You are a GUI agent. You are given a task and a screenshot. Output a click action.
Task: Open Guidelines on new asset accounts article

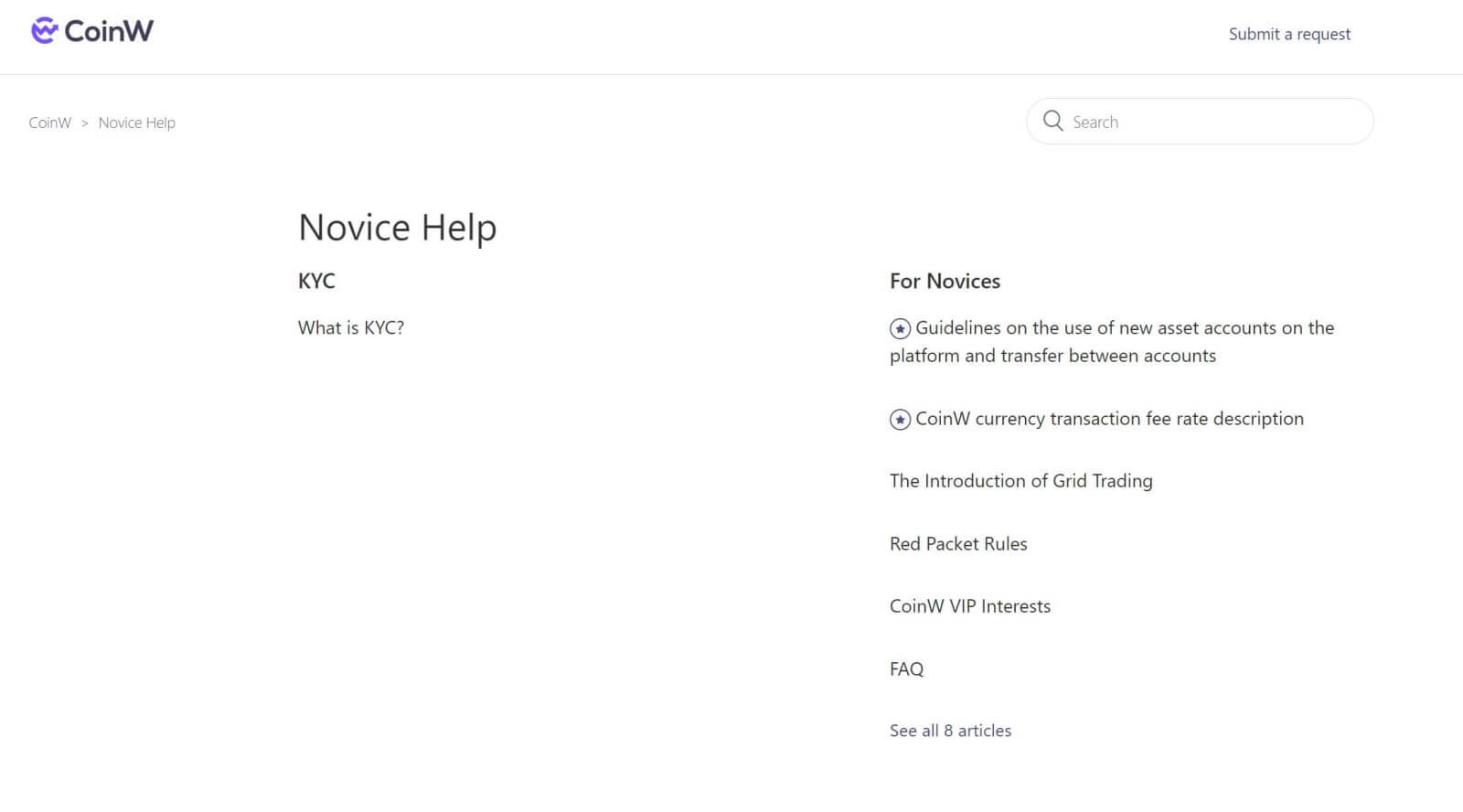tap(1112, 342)
